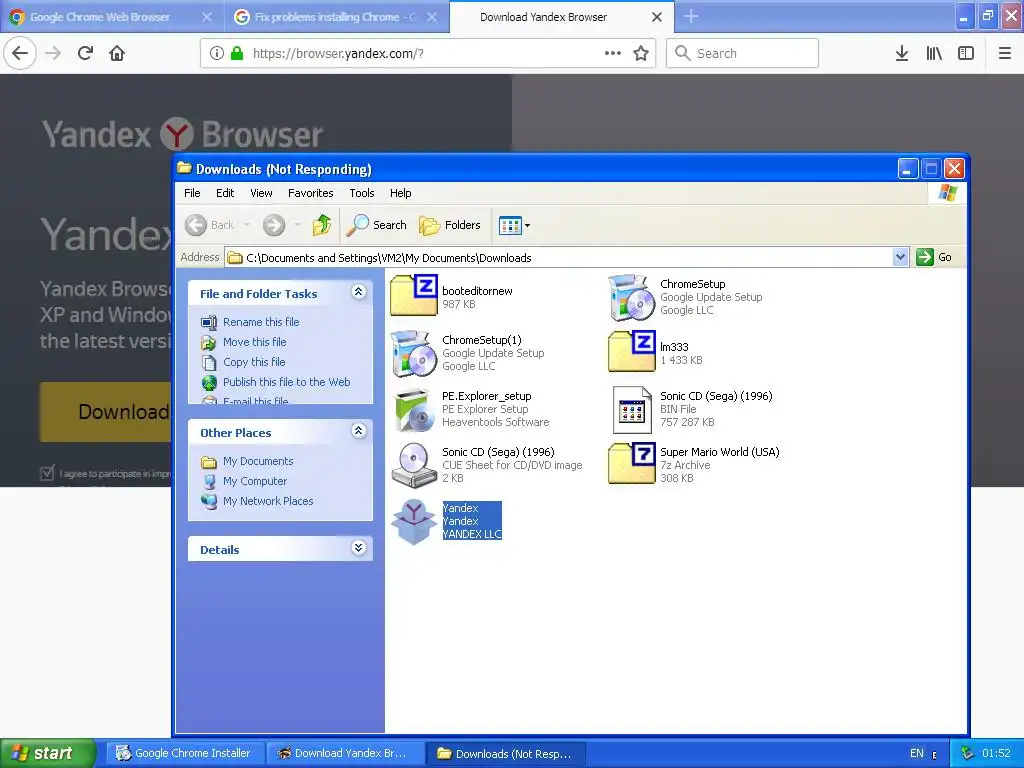Open the Views dropdown arrow
The image size is (1024, 768).
point(528,226)
